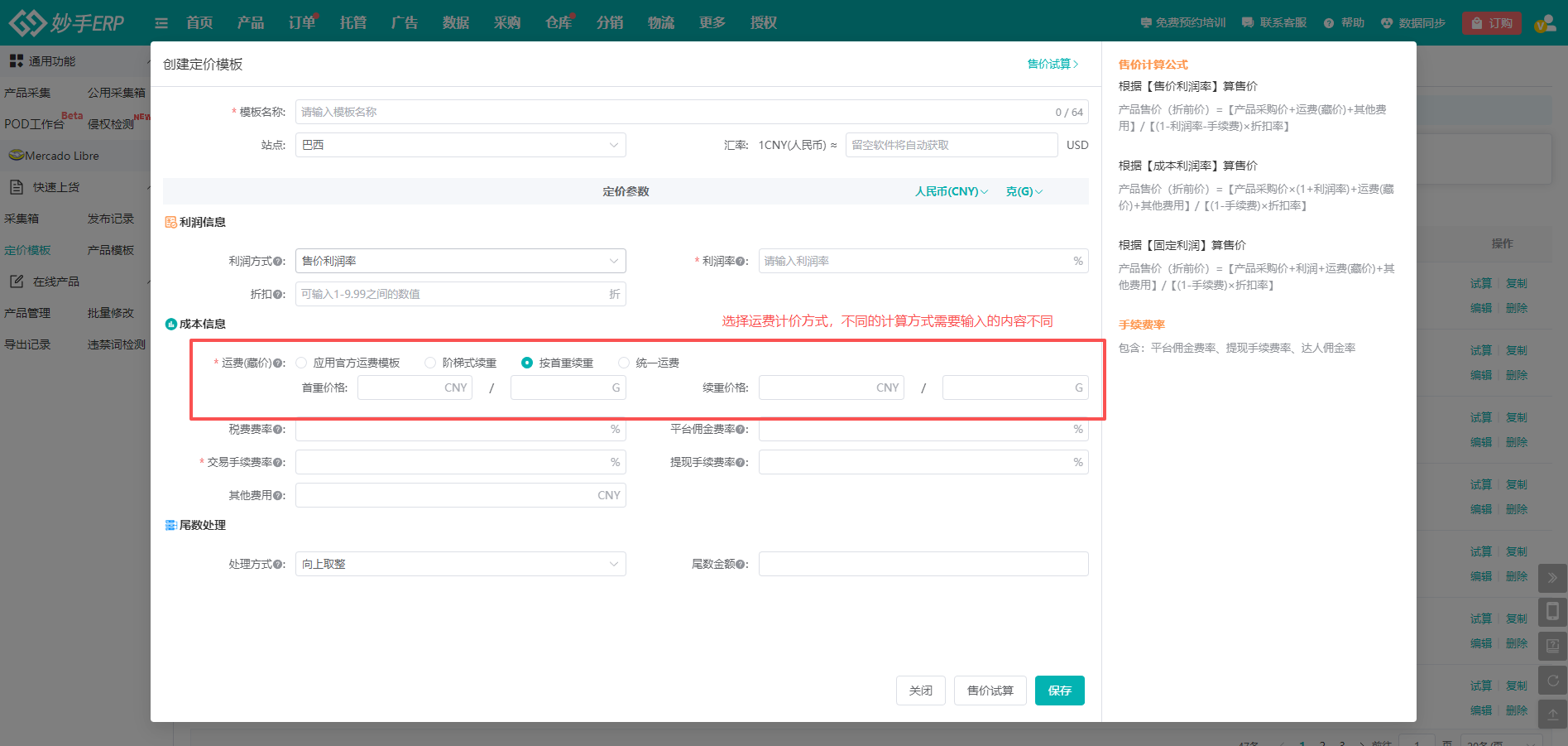Click the green 保存 button
The height and width of the screenshot is (746, 1568).
1059,691
